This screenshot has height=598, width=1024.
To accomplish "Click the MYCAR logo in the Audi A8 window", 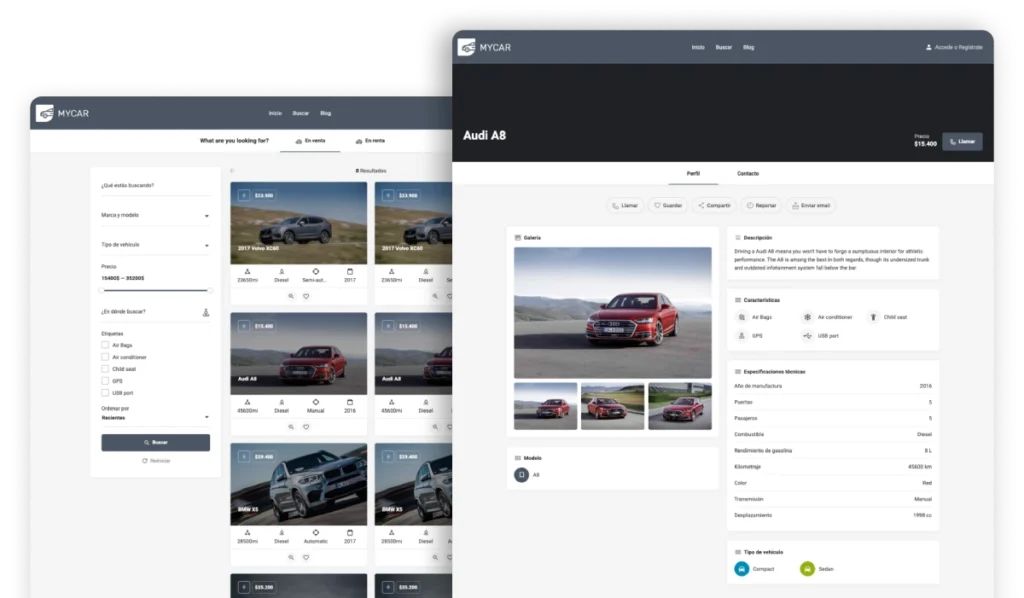I will (485, 47).
